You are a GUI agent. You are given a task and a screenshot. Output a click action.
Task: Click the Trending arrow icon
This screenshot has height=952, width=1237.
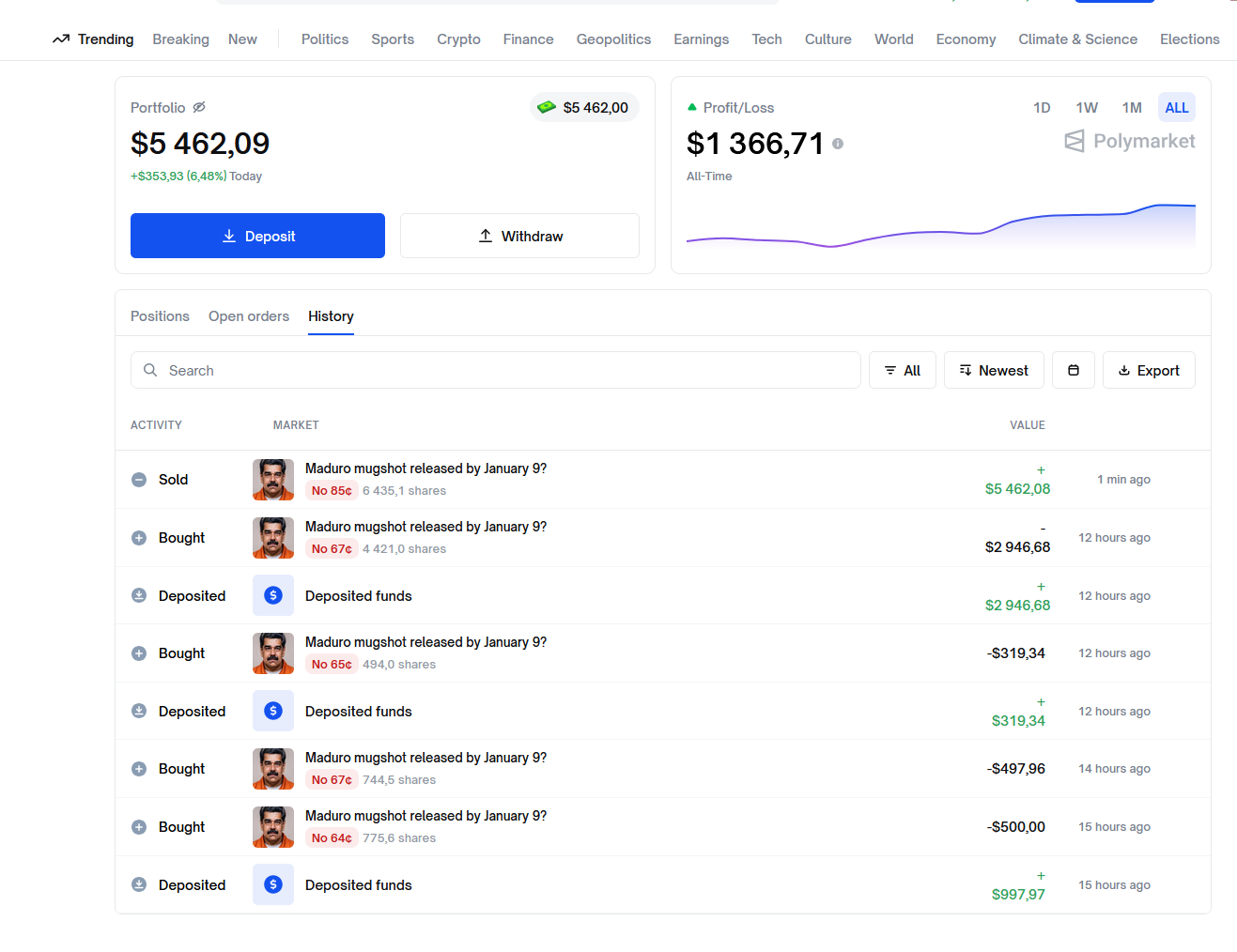tap(61, 39)
